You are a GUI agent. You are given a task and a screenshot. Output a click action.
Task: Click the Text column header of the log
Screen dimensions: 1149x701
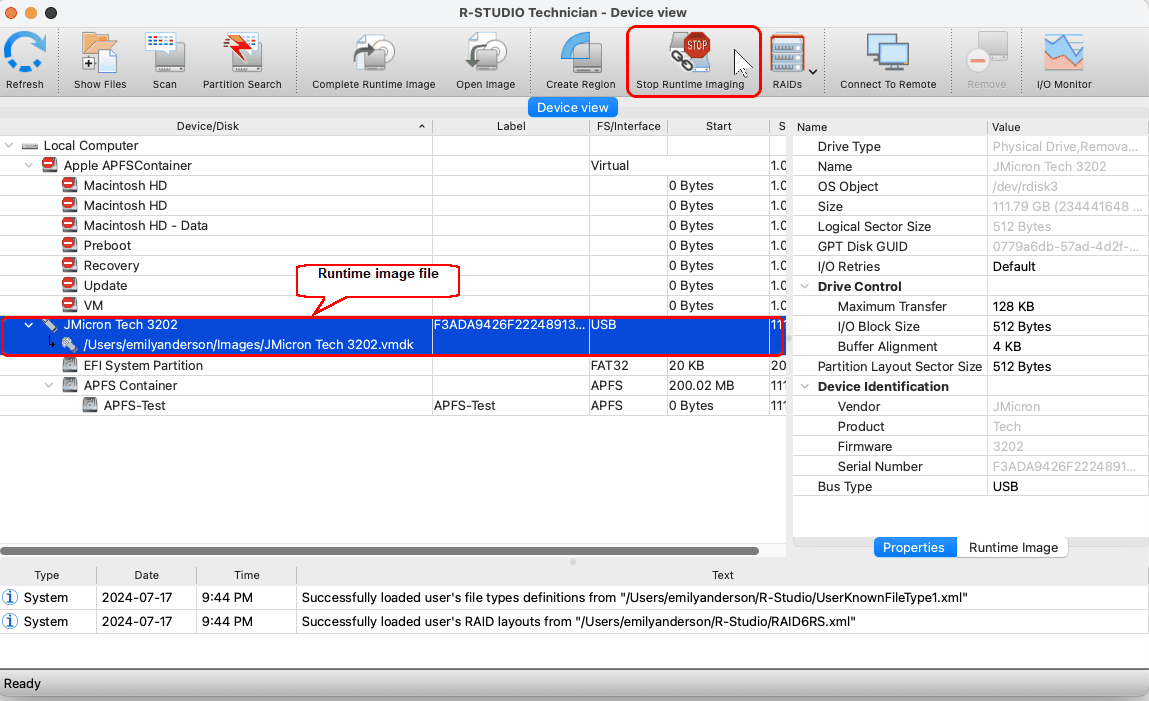point(723,575)
